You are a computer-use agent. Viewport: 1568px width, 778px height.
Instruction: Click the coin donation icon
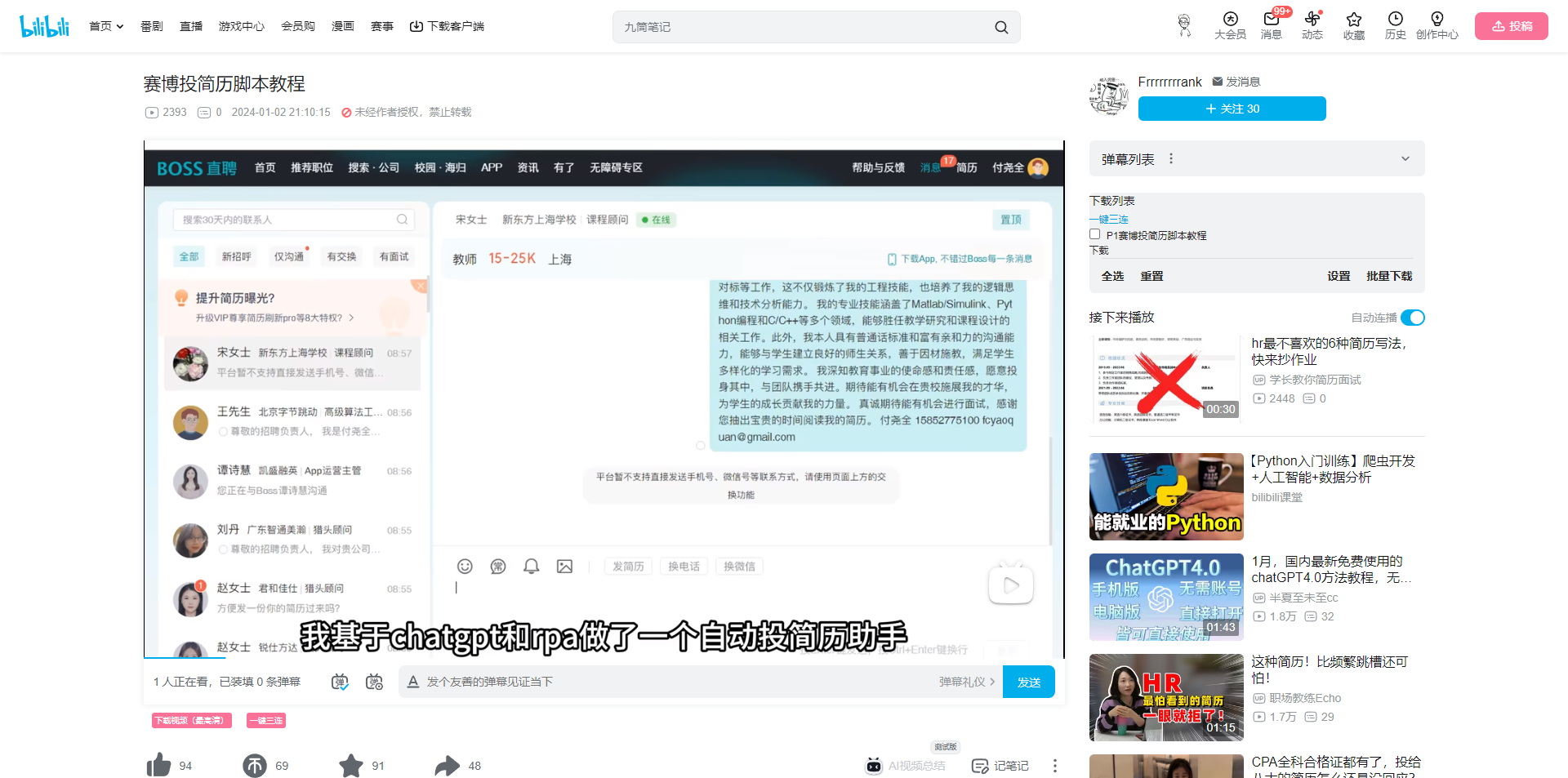point(255,765)
